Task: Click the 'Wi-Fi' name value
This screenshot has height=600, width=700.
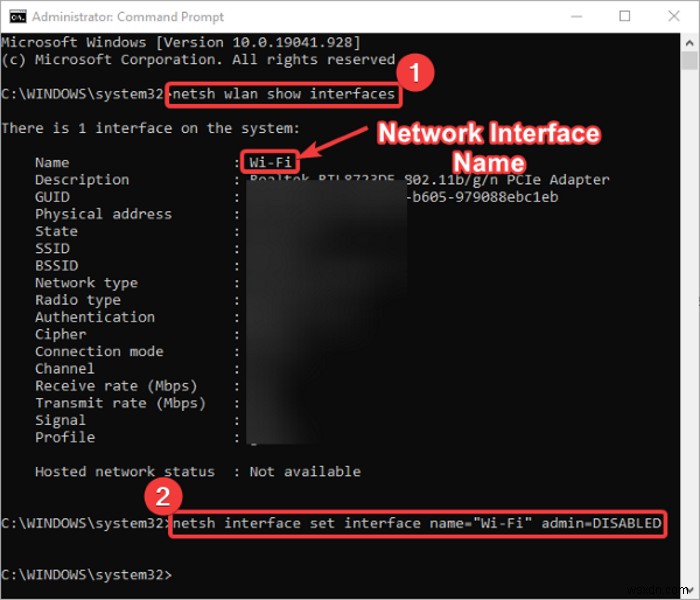Action: pos(270,162)
